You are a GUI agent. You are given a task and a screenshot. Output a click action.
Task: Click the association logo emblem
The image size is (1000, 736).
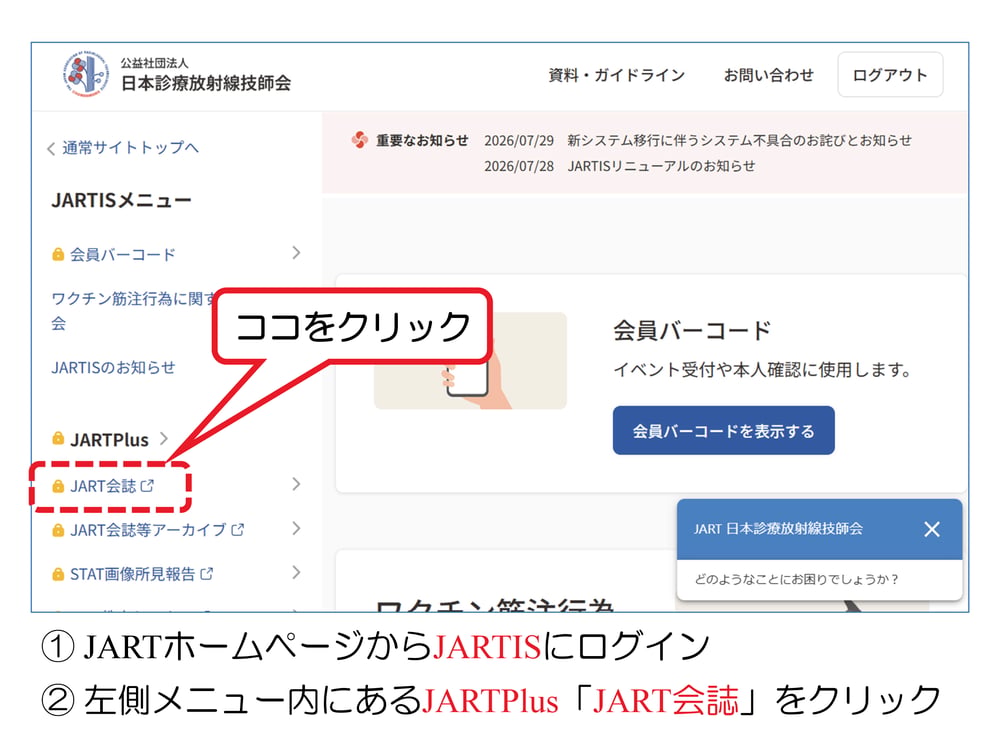click(x=85, y=74)
